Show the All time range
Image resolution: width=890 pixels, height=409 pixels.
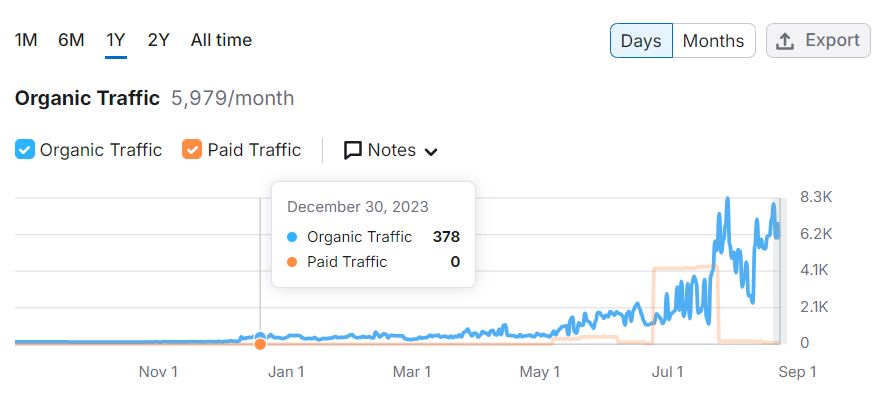(221, 40)
